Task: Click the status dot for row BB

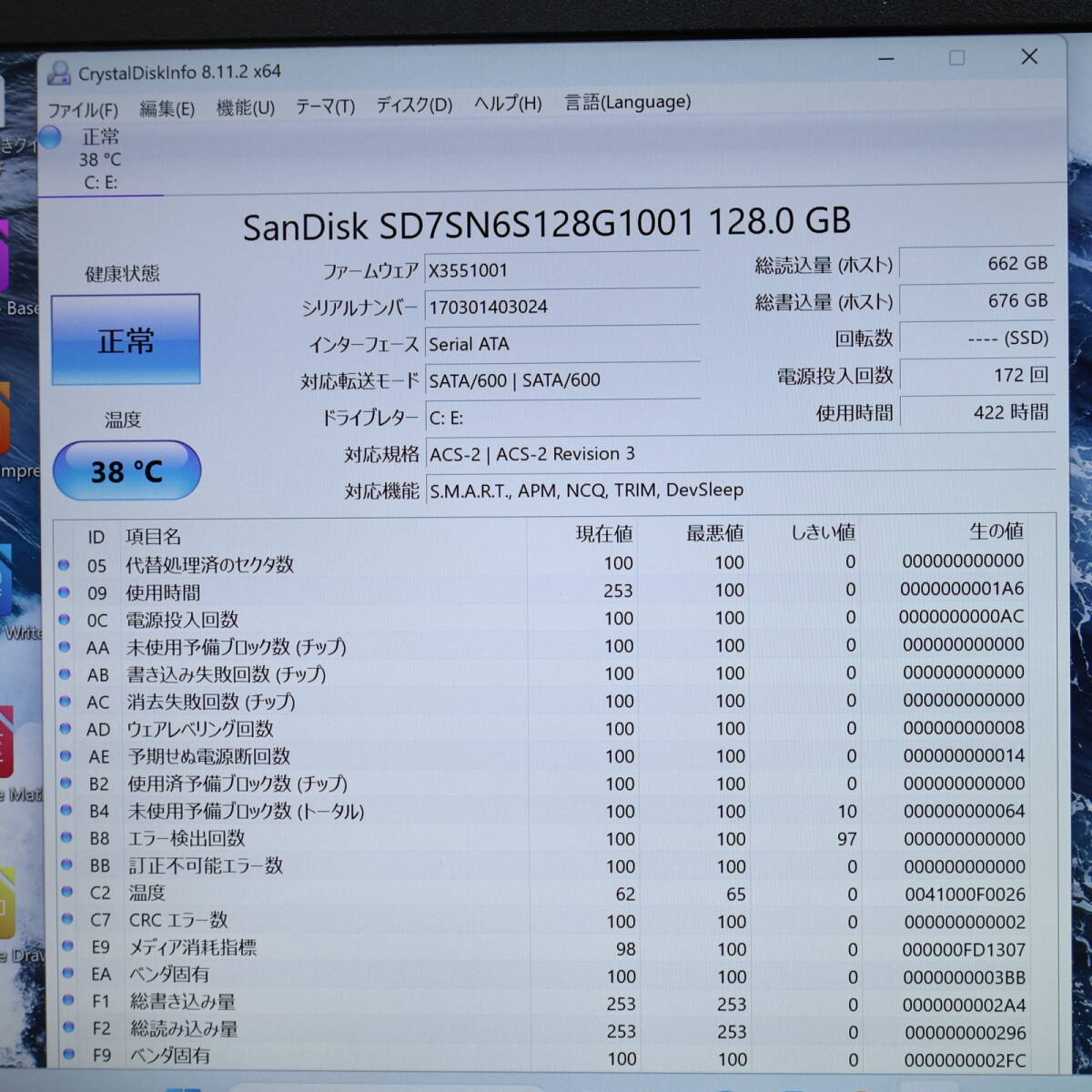Action: (x=66, y=865)
